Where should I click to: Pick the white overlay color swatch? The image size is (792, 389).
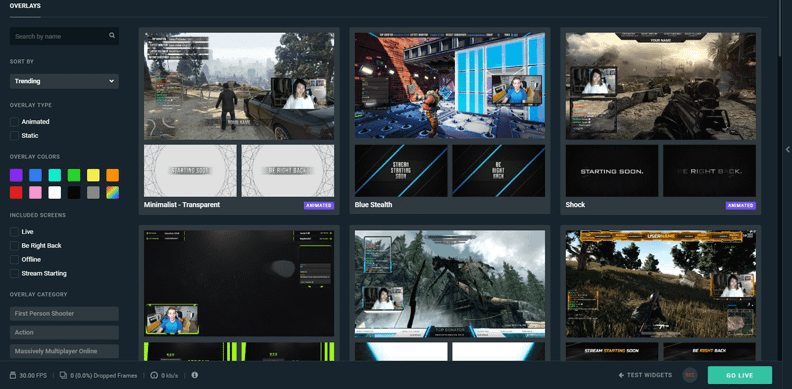coord(55,192)
